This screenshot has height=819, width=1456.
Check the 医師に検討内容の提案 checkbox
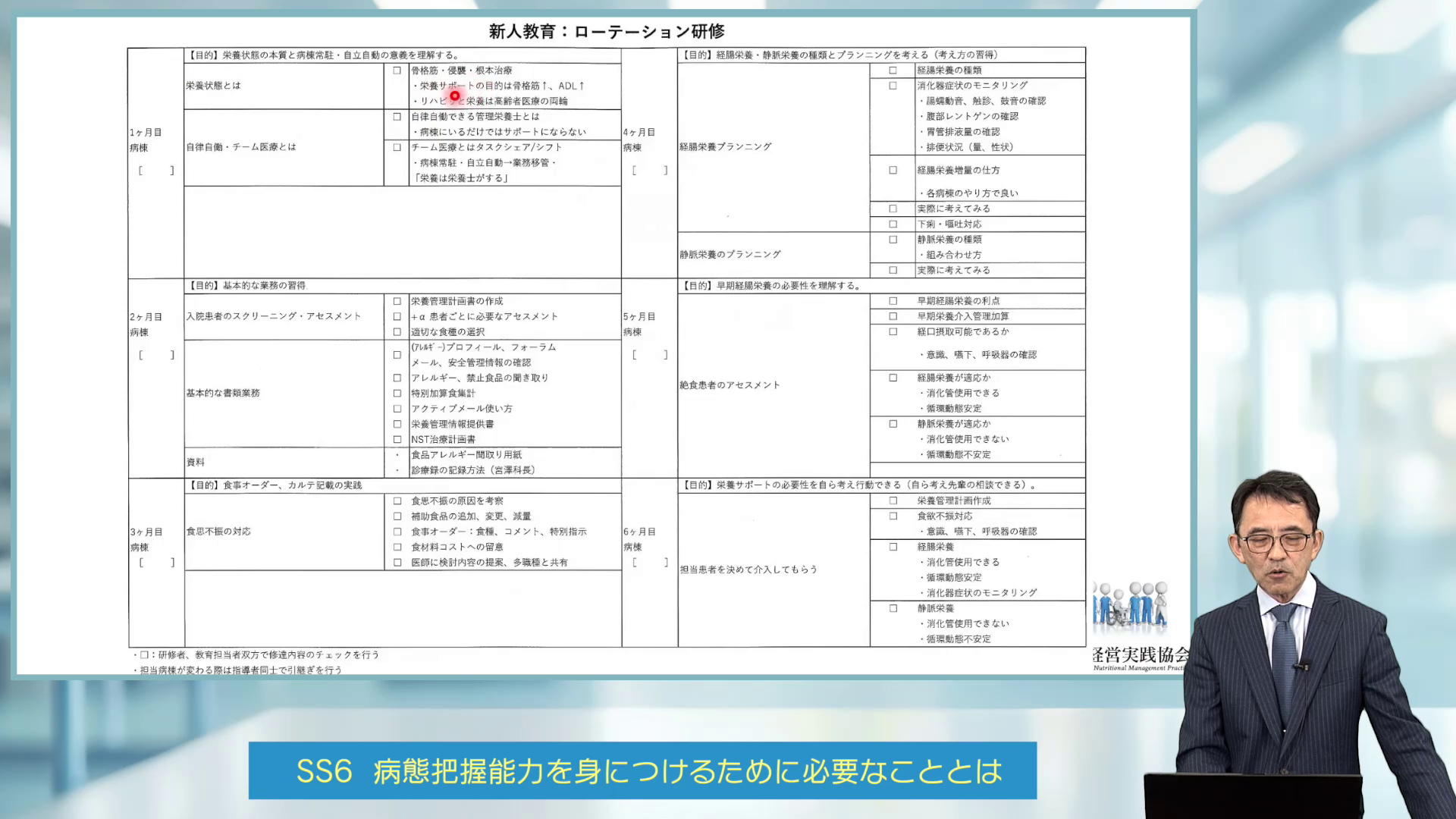click(x=397, y=562)
